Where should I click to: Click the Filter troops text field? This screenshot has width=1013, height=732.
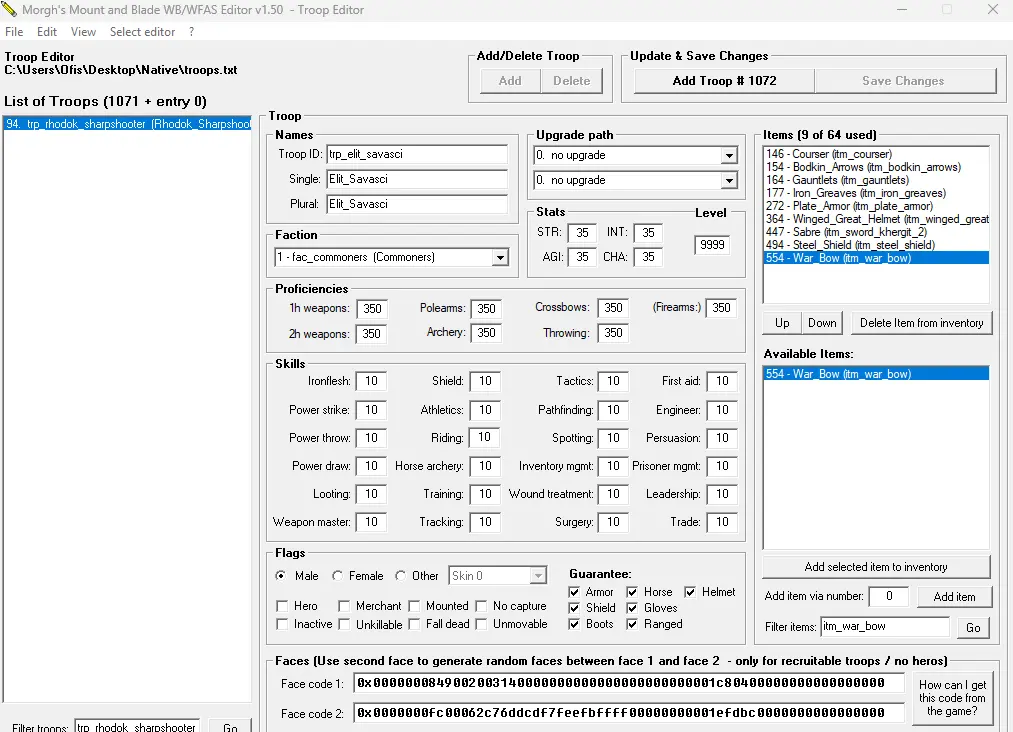(136, 727)
